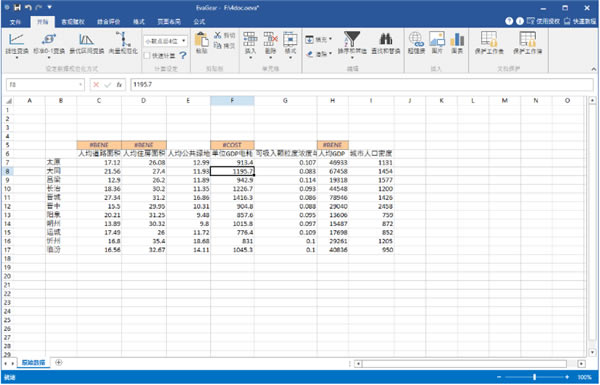Switch to the 综合评价 tab

click(109, 22)
